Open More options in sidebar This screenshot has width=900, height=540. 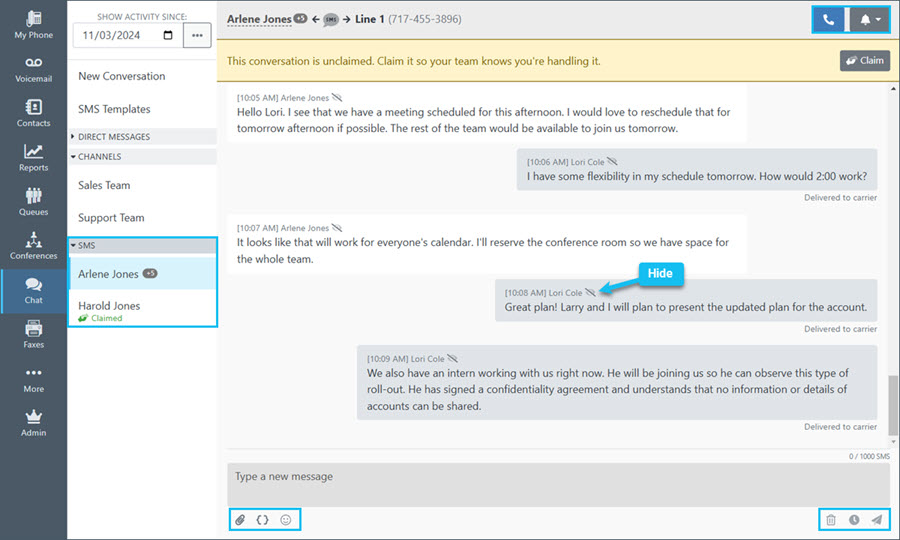(x=33, y=379)
